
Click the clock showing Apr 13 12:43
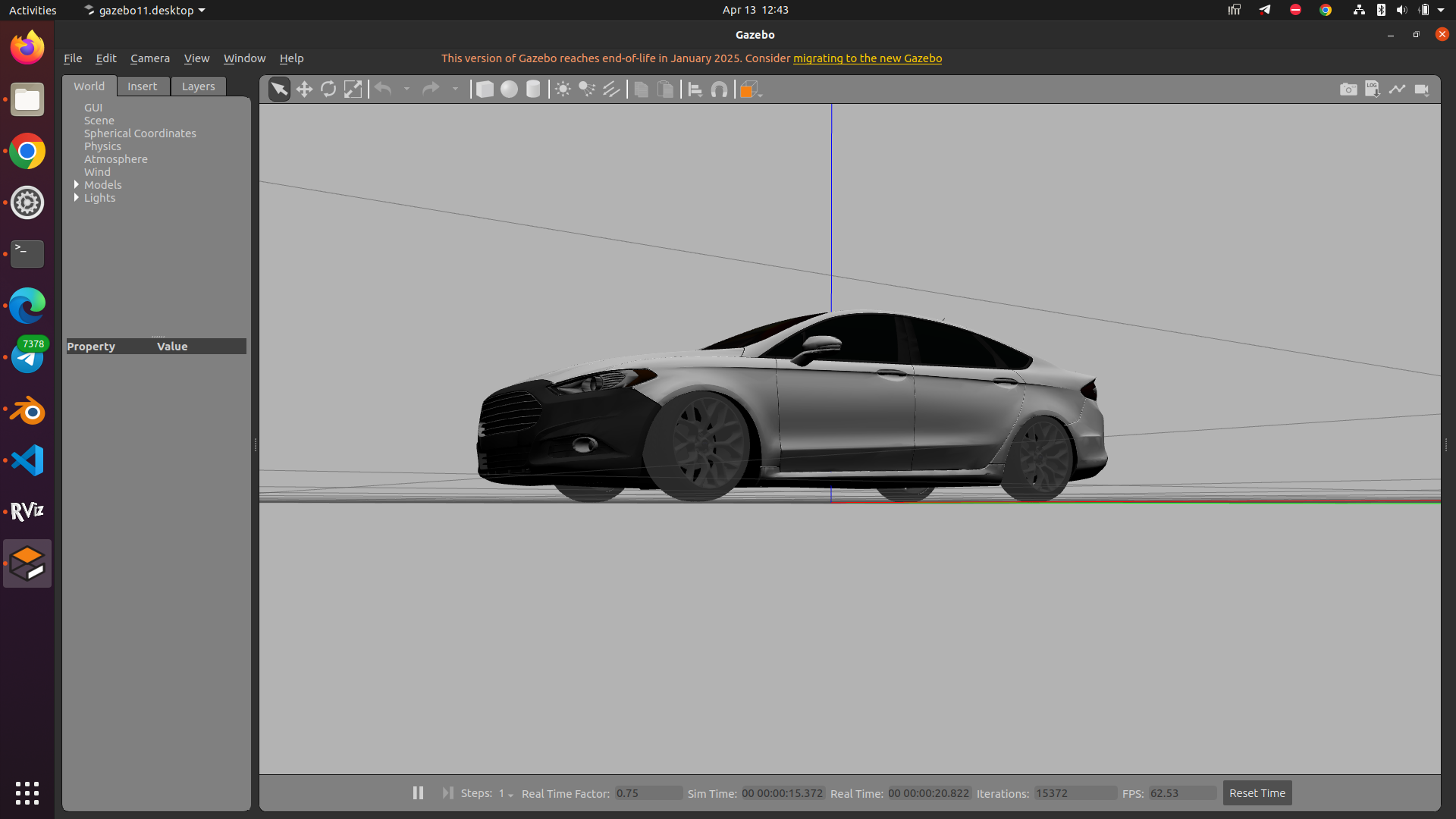755,10
